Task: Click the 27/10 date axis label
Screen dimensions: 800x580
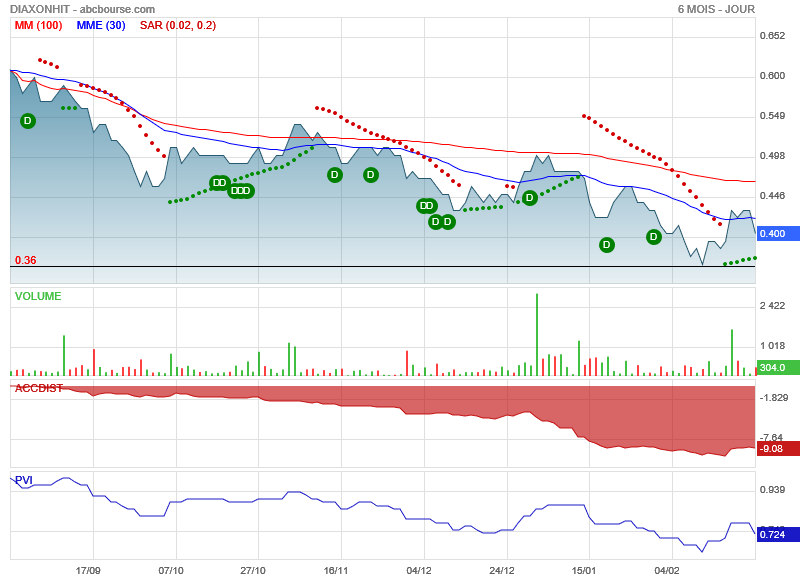Action: [x=253, y=570]
